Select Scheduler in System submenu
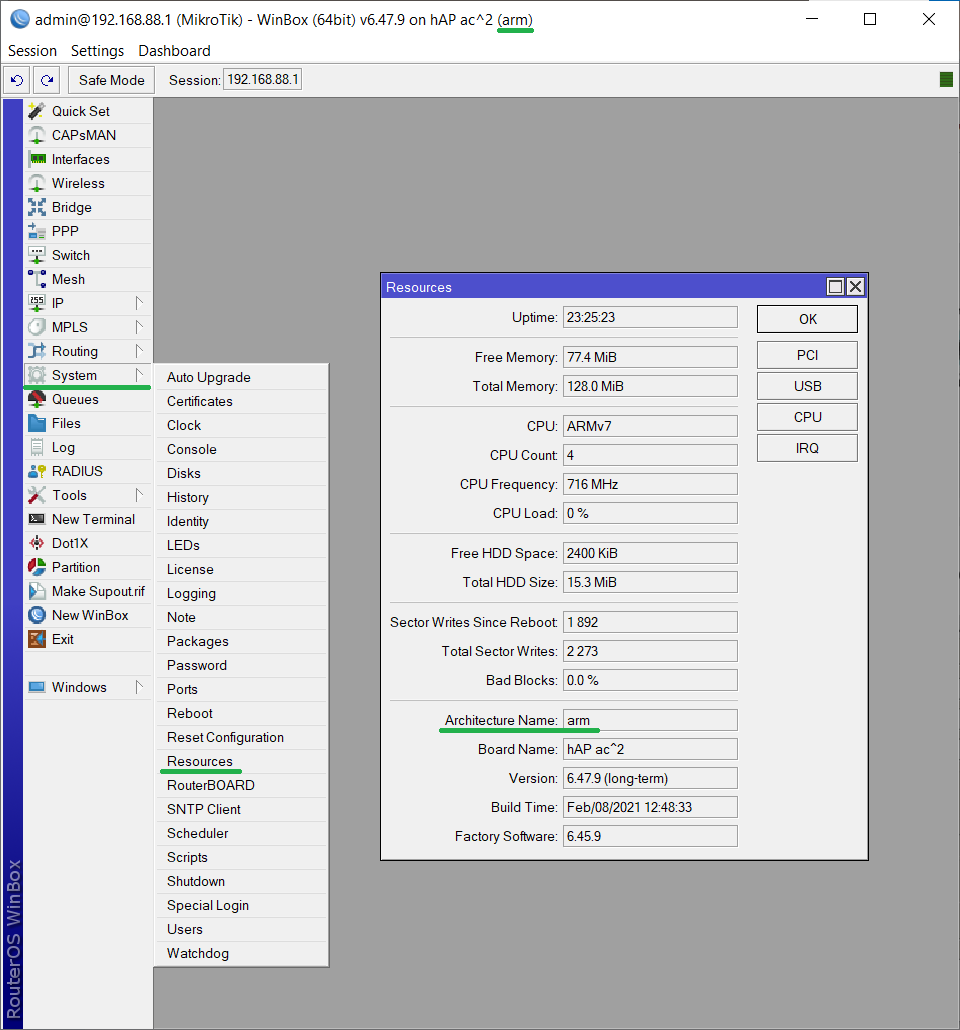The width and height of the screenshot is (960, 1030). pyautogui.click(x=242, y=833)
